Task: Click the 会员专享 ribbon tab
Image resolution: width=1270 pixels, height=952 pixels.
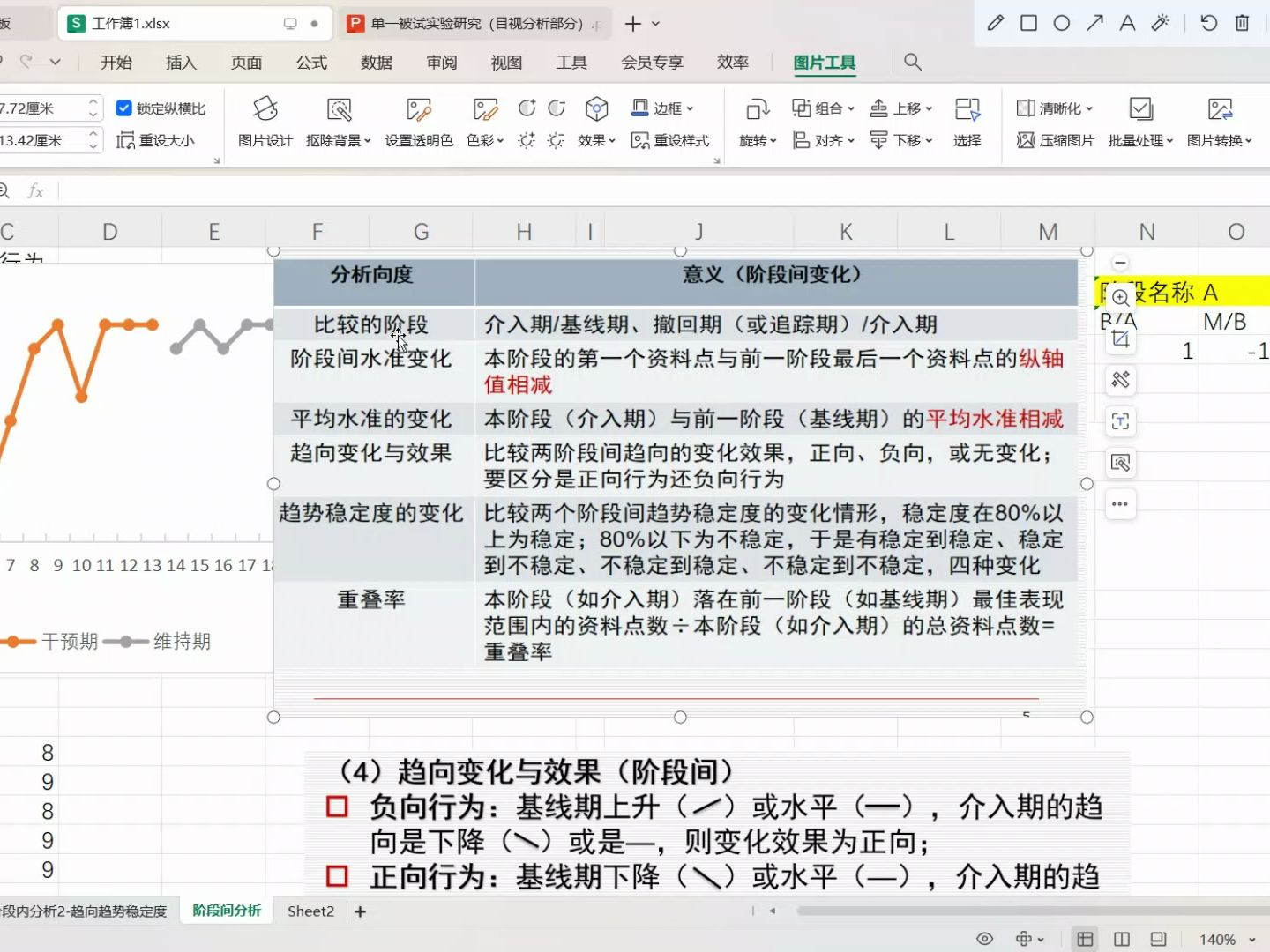Action: [x=652, y=62]
